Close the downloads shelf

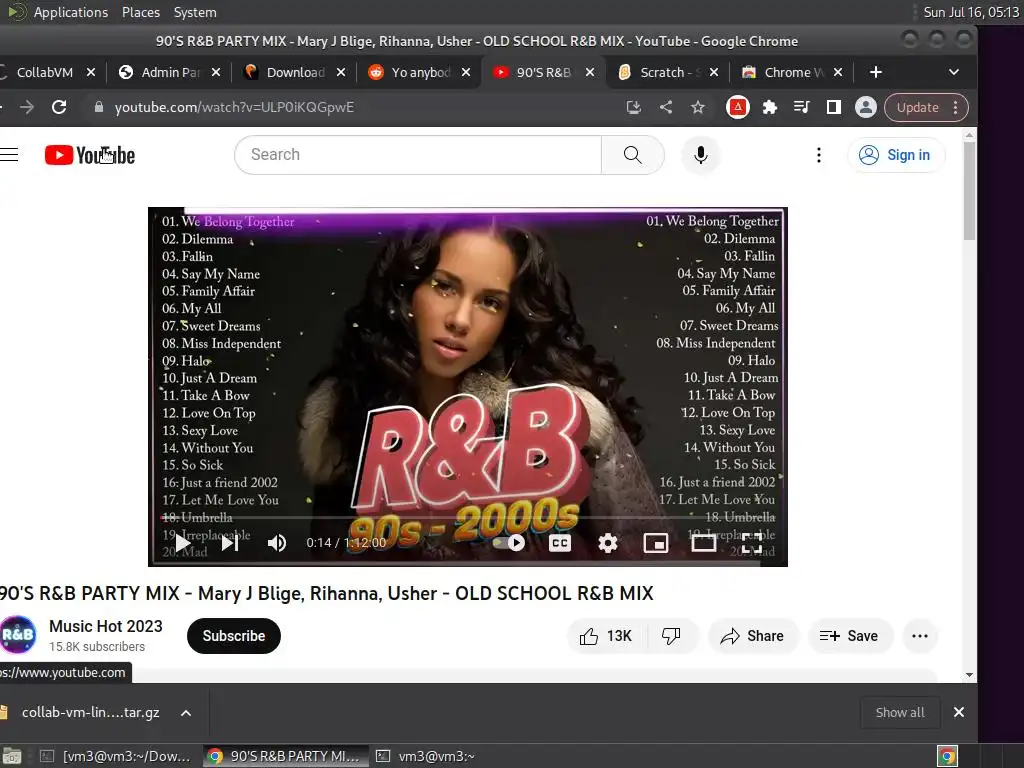959,712
